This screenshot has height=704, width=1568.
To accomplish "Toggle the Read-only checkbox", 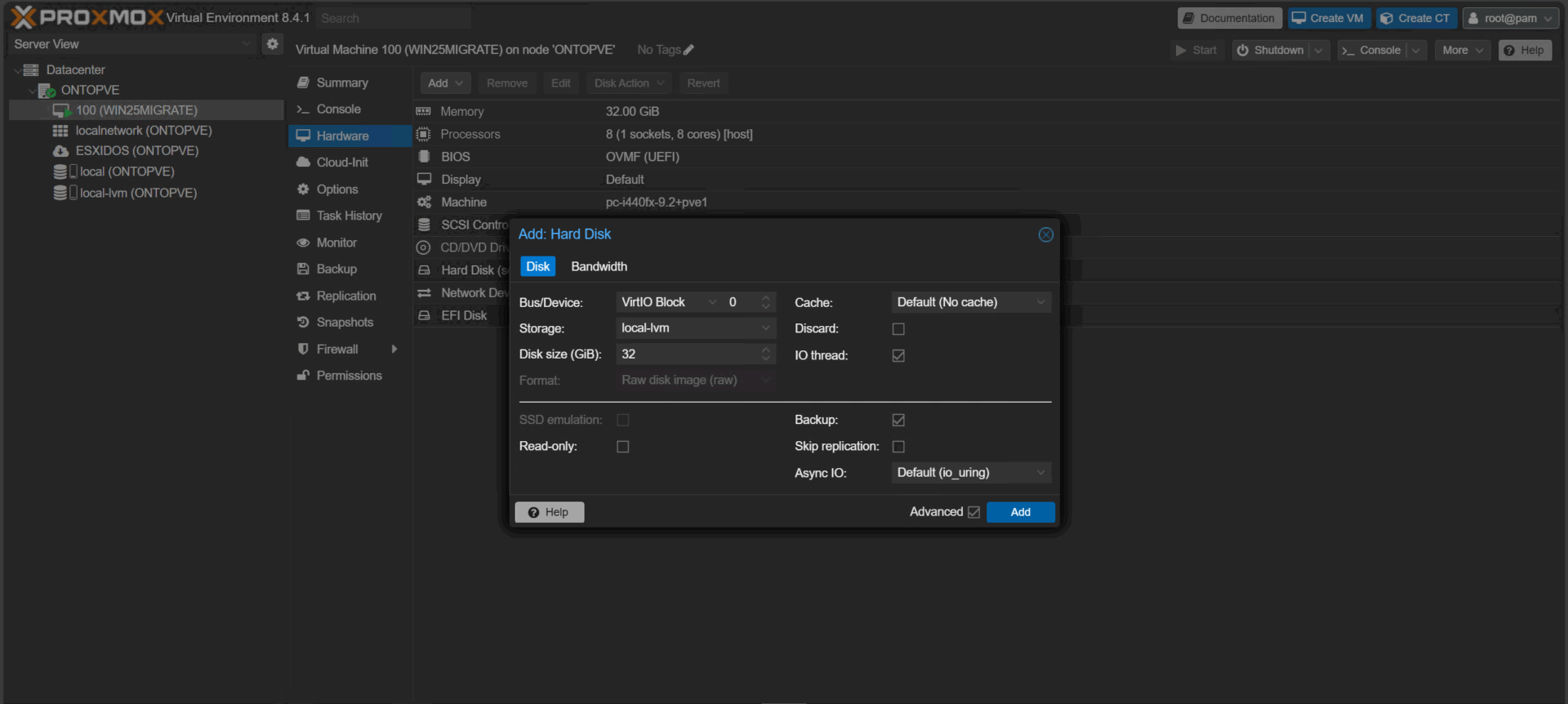I will click(623, 447).
